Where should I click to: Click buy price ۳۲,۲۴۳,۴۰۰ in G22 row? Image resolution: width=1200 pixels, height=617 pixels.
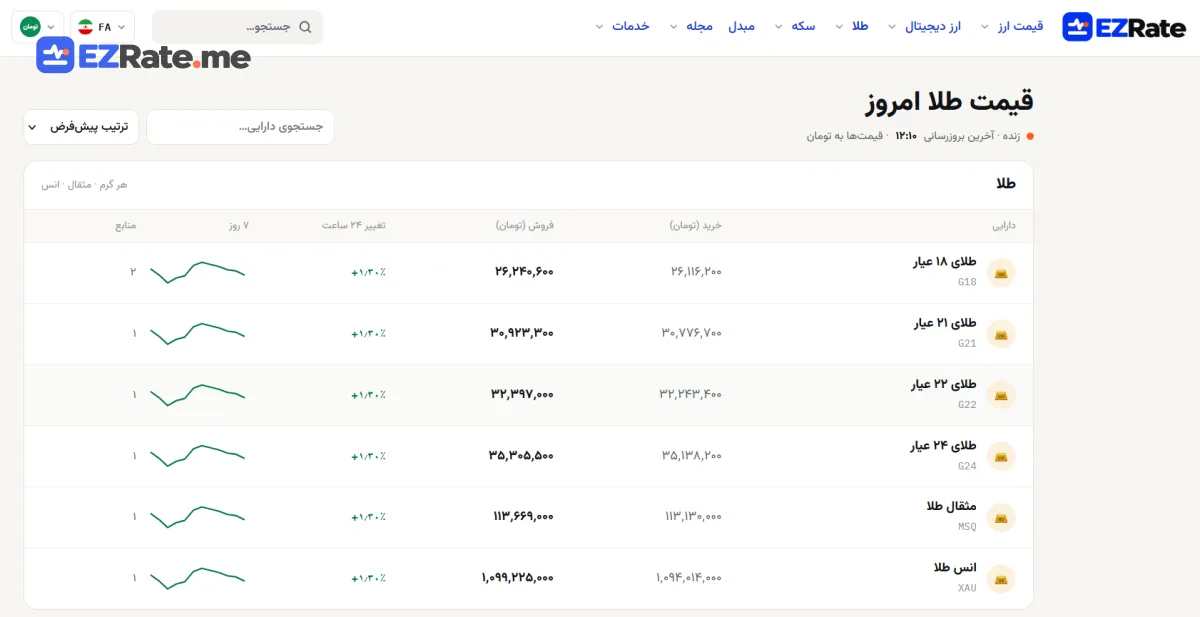click(691, 394)
